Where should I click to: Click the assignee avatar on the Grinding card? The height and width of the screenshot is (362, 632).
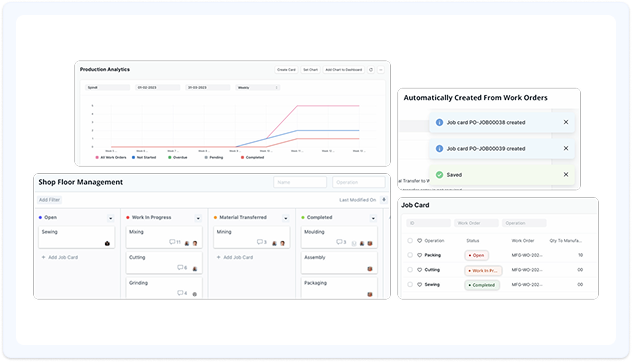(195, 294)
